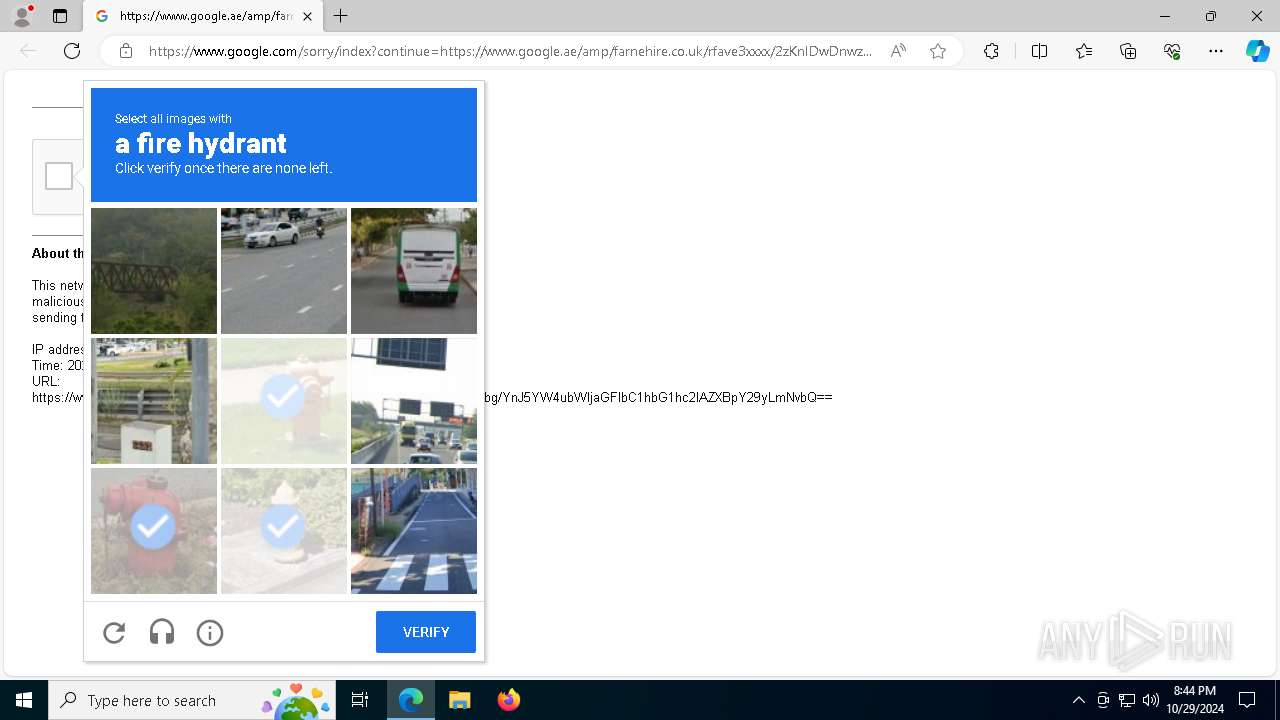Open captcha help info icon
Image resolution: width=1280 pixels, height=720 pixels.
(x=210, y=632)
